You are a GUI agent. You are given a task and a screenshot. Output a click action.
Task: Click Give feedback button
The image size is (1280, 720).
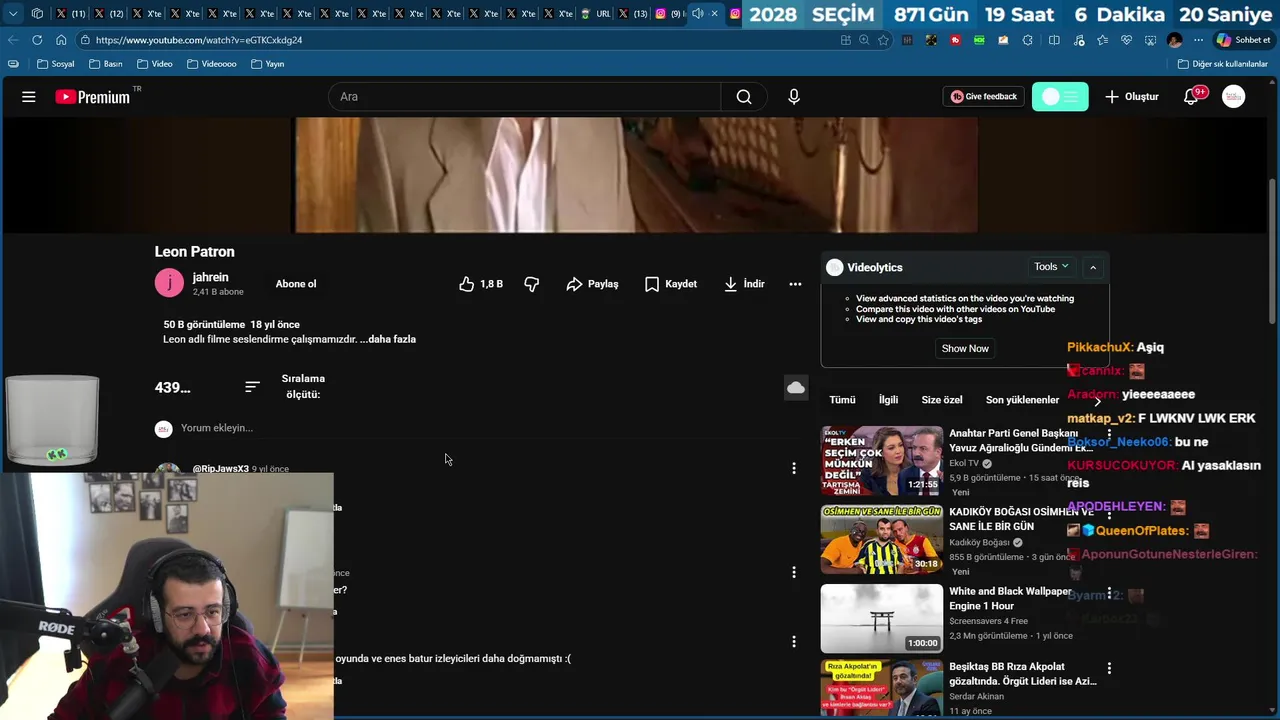tap(984, 97)
